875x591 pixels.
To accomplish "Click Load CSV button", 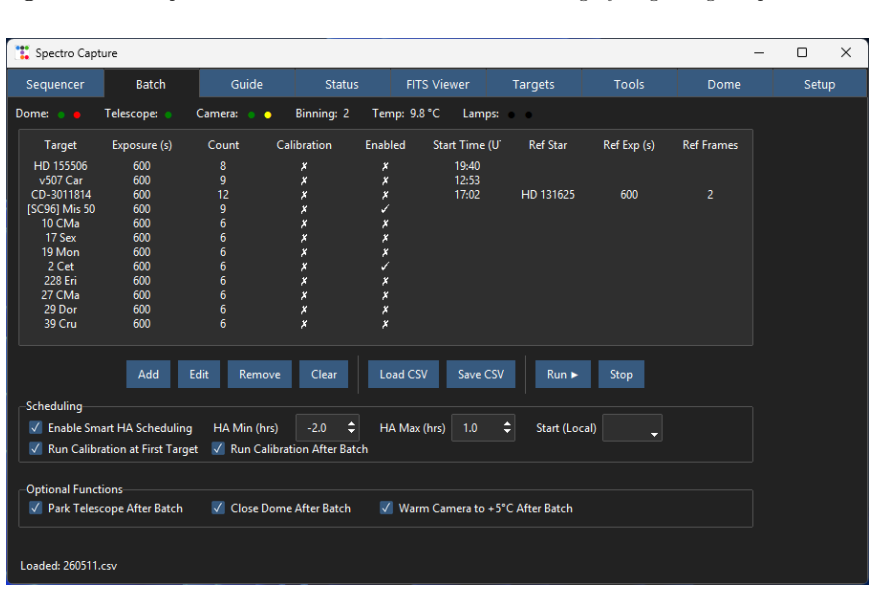I will (403, 374).
